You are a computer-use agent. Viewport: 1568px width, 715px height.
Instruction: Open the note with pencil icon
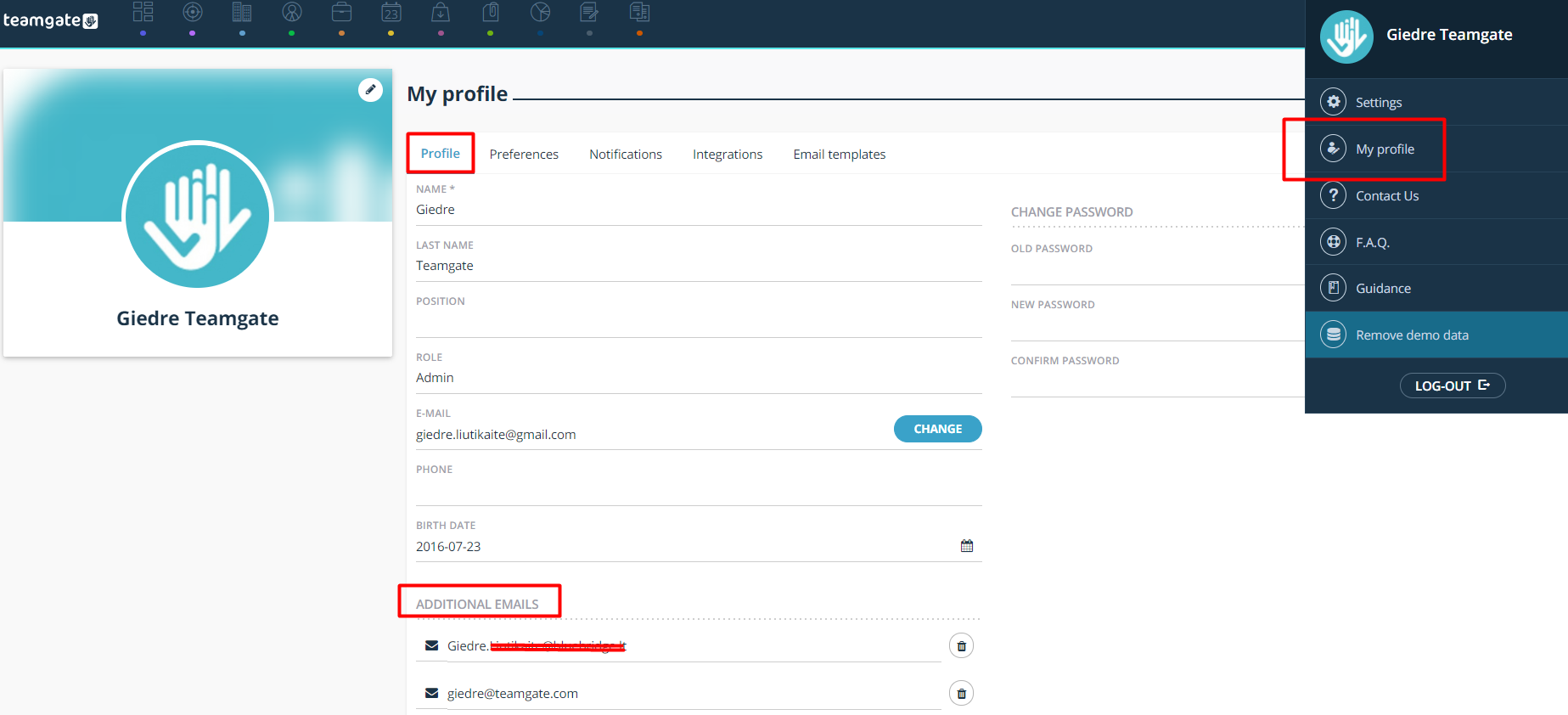tap(589, 12)
